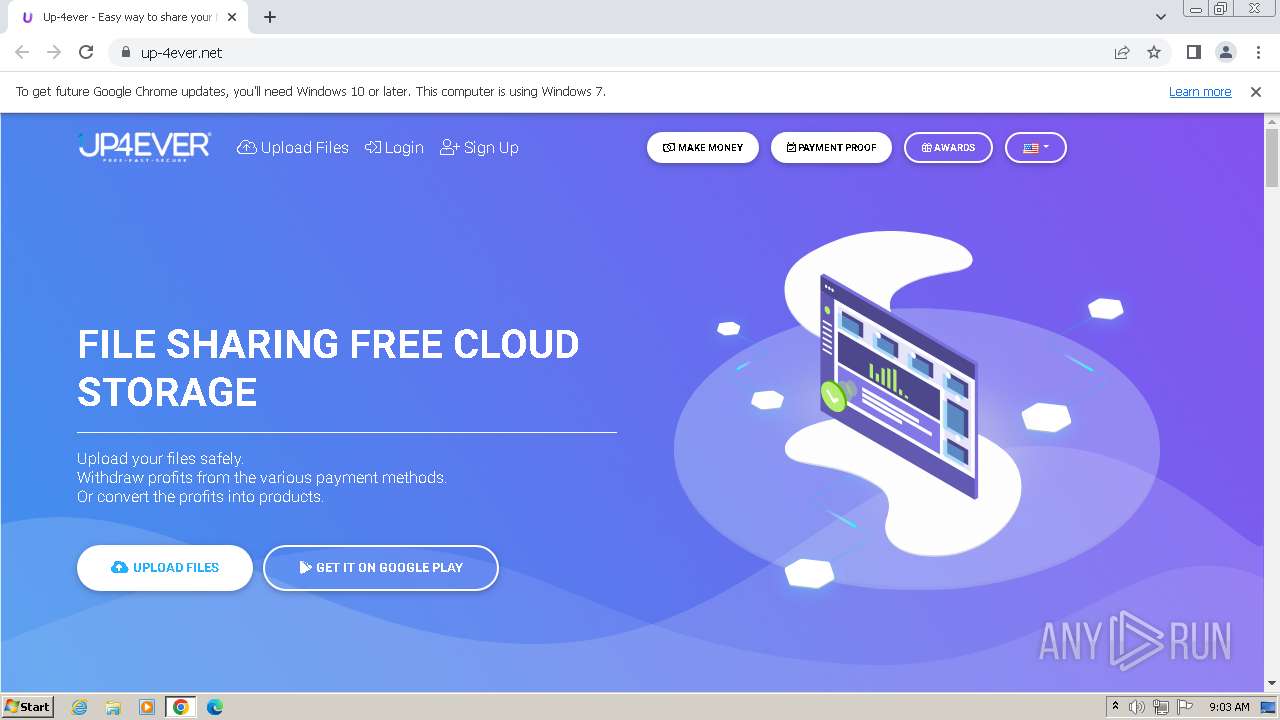Screen dimensions: 1280x720
Task: Open the Windows Start menu
Action: [x=28, y=706]
